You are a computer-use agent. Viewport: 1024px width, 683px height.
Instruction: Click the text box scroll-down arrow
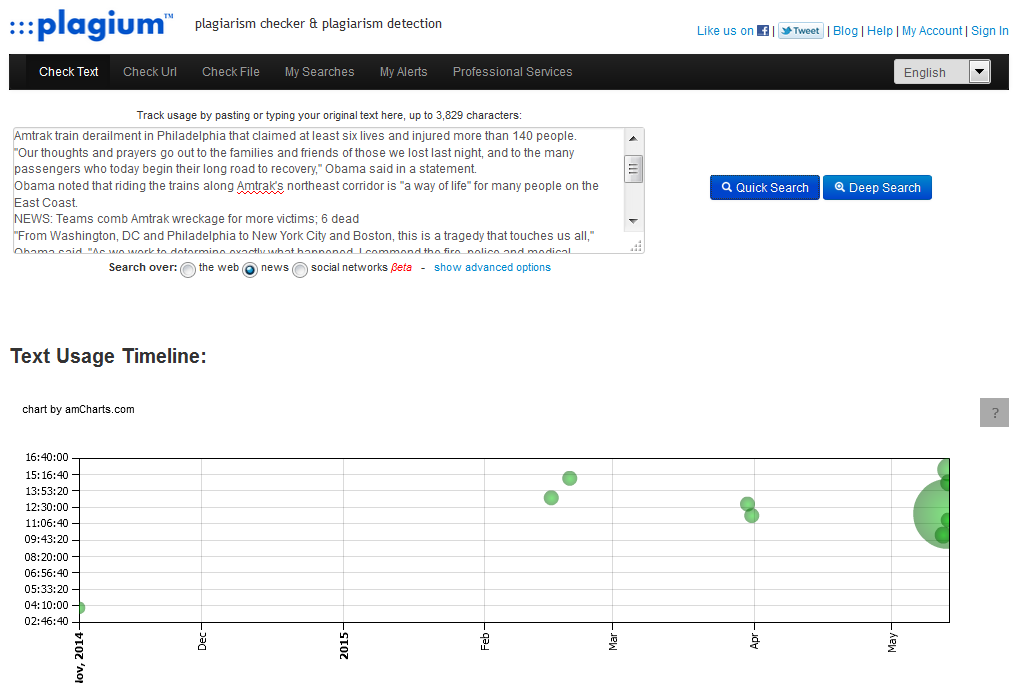[x=633, y=221]
